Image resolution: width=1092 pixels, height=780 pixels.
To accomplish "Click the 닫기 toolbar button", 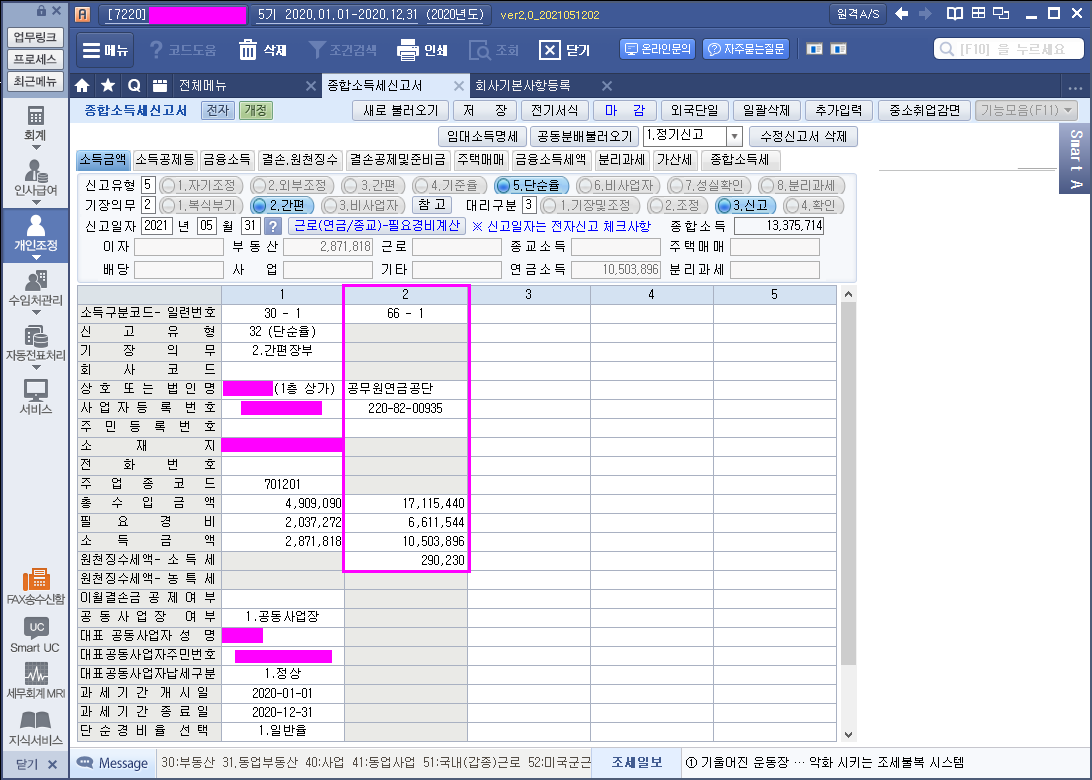I will coord(566,50).
